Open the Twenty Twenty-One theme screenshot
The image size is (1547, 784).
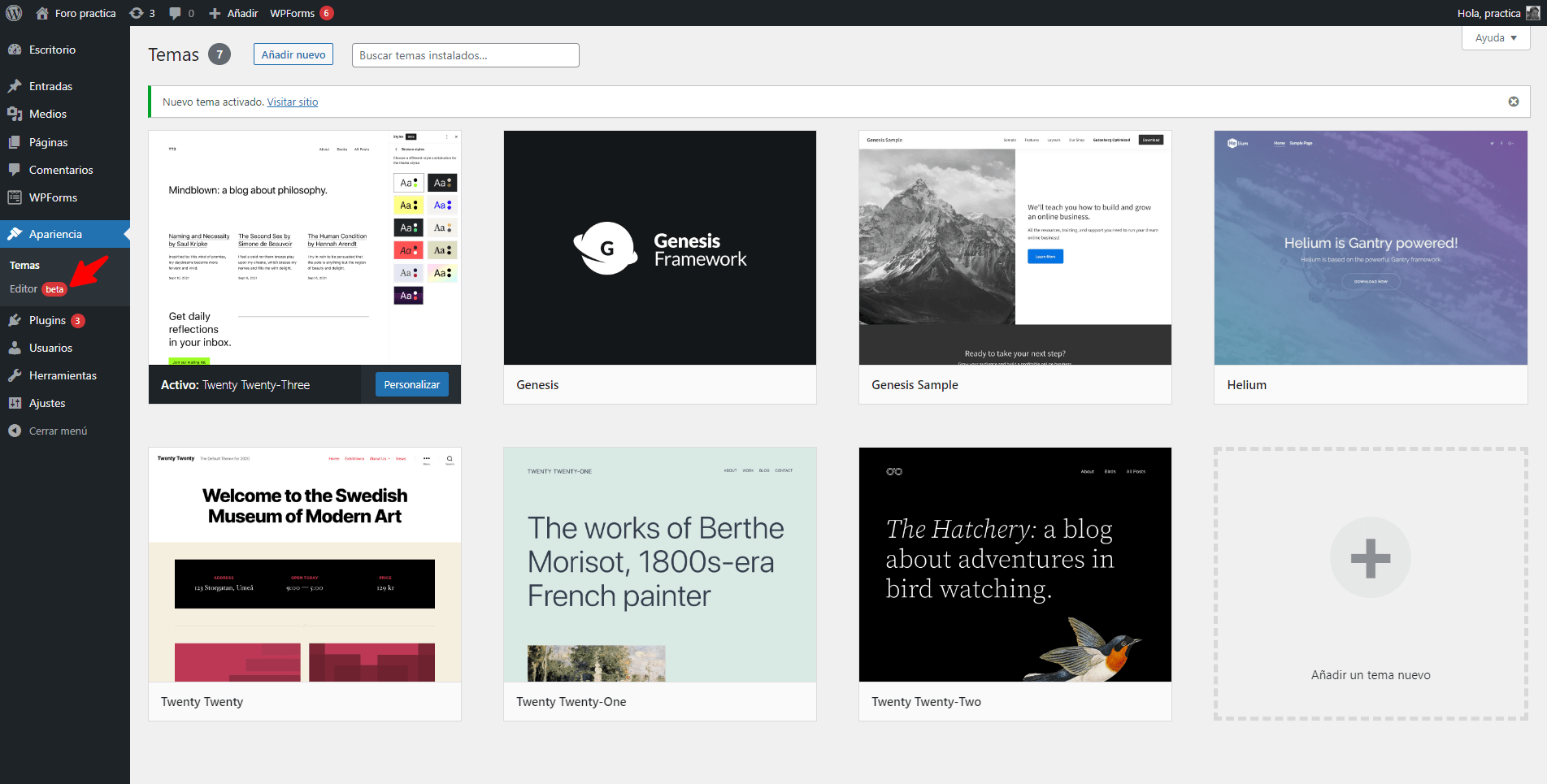[x=660, y=565]
